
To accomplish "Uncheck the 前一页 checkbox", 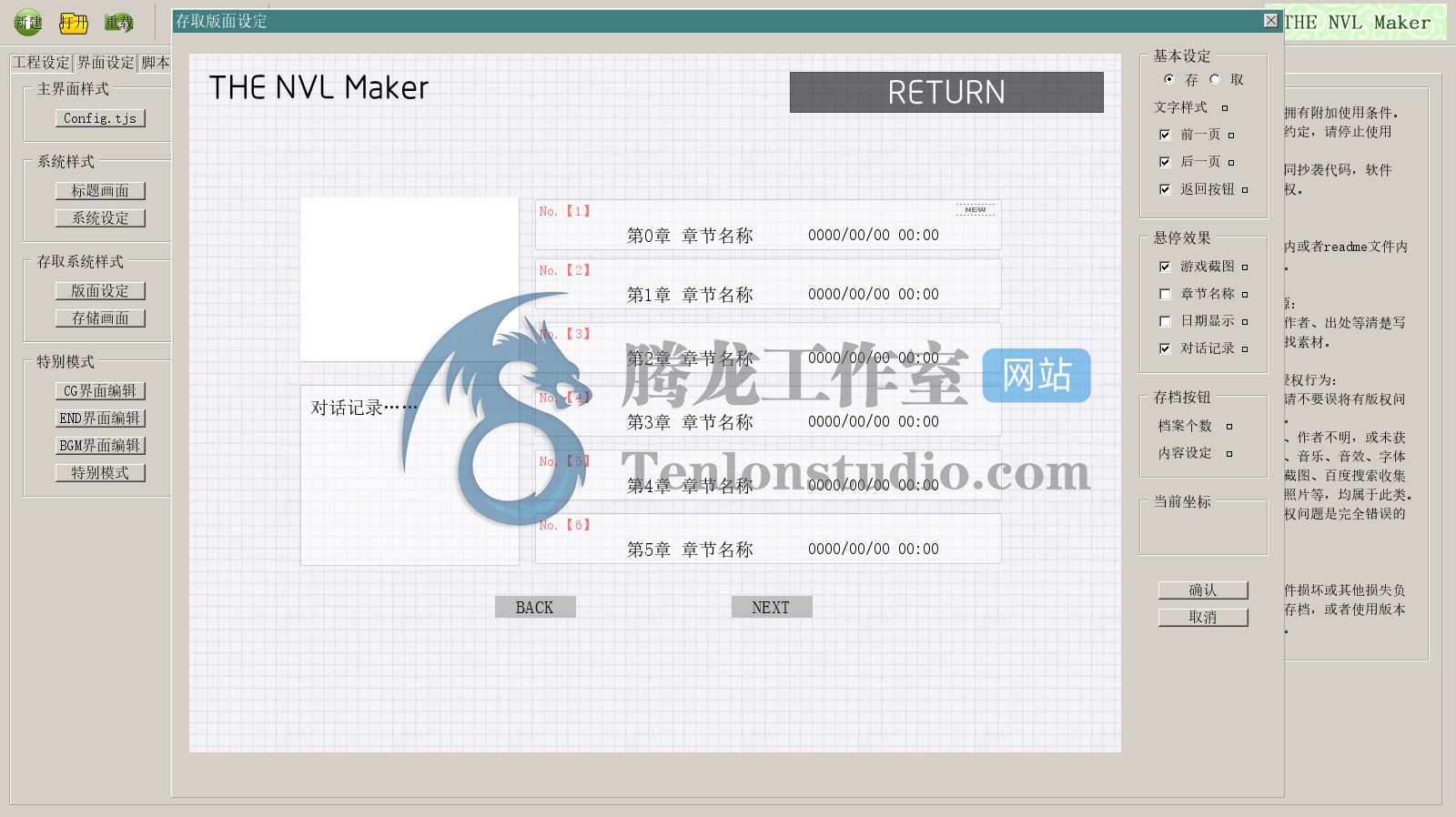I will tap(1165, 135).
